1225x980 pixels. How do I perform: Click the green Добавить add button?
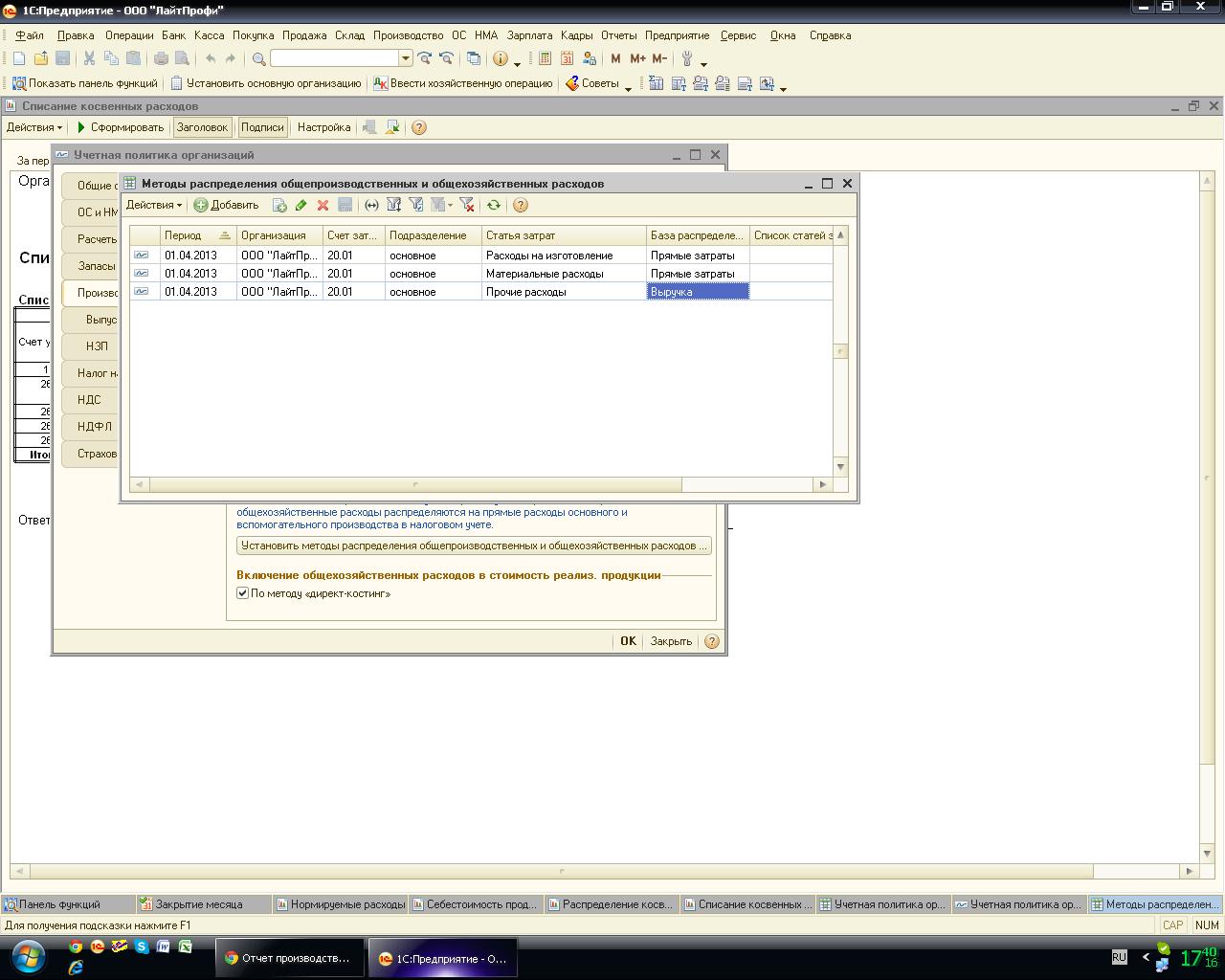pos(227,205)
